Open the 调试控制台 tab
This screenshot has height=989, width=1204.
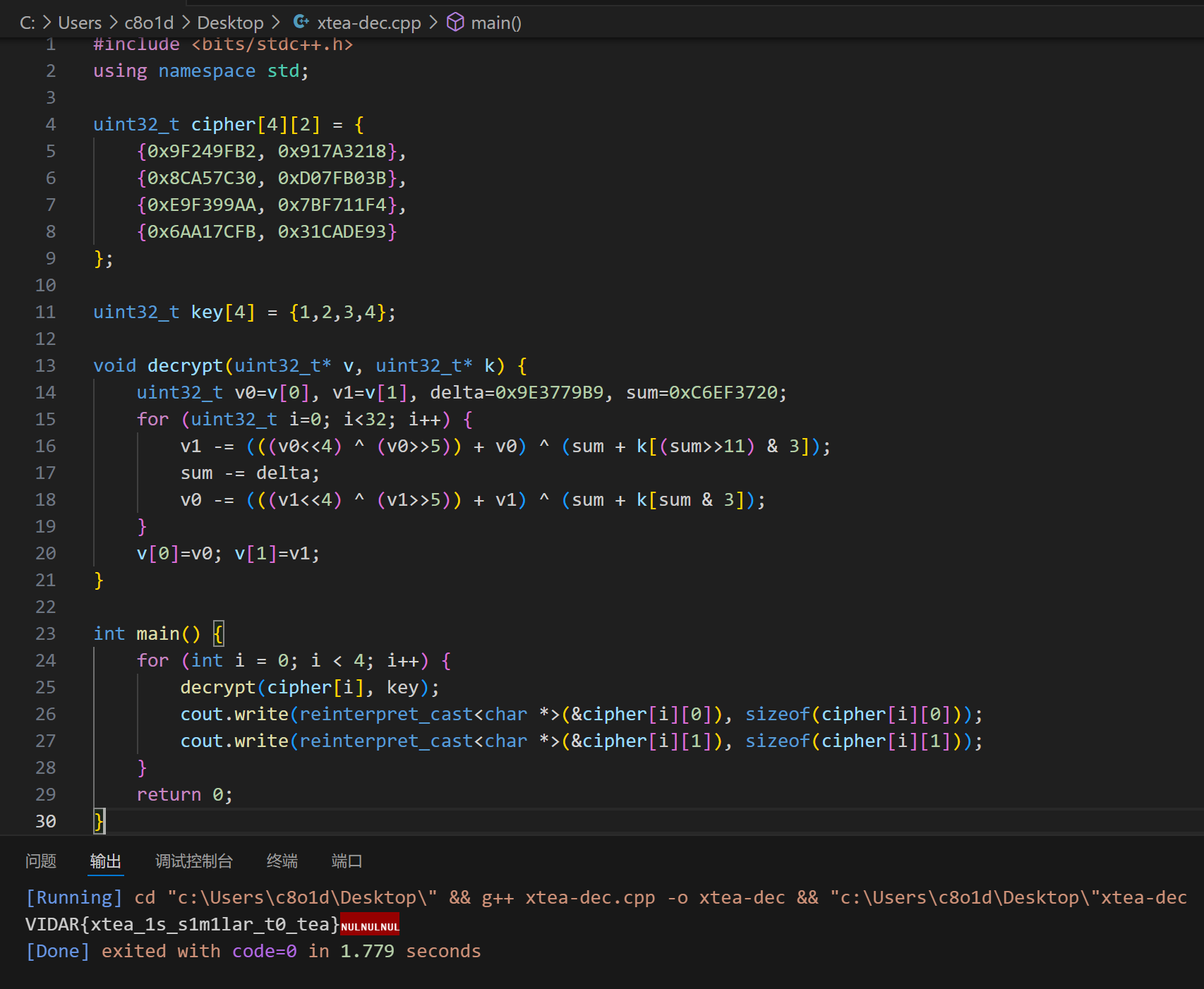(194, 861)
